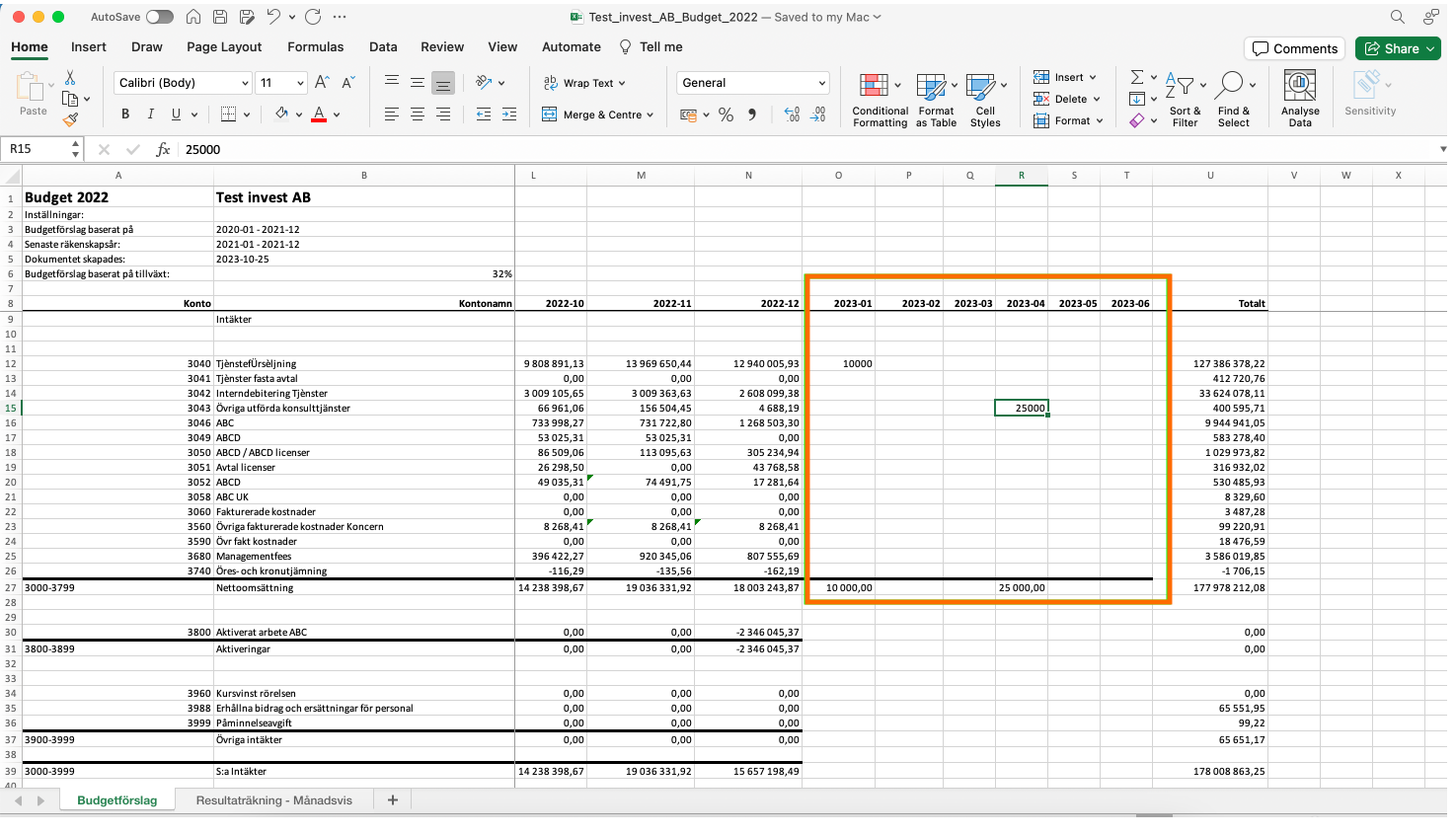Open Cell Styles gallery
The image size is (1456, 836).
985,100
